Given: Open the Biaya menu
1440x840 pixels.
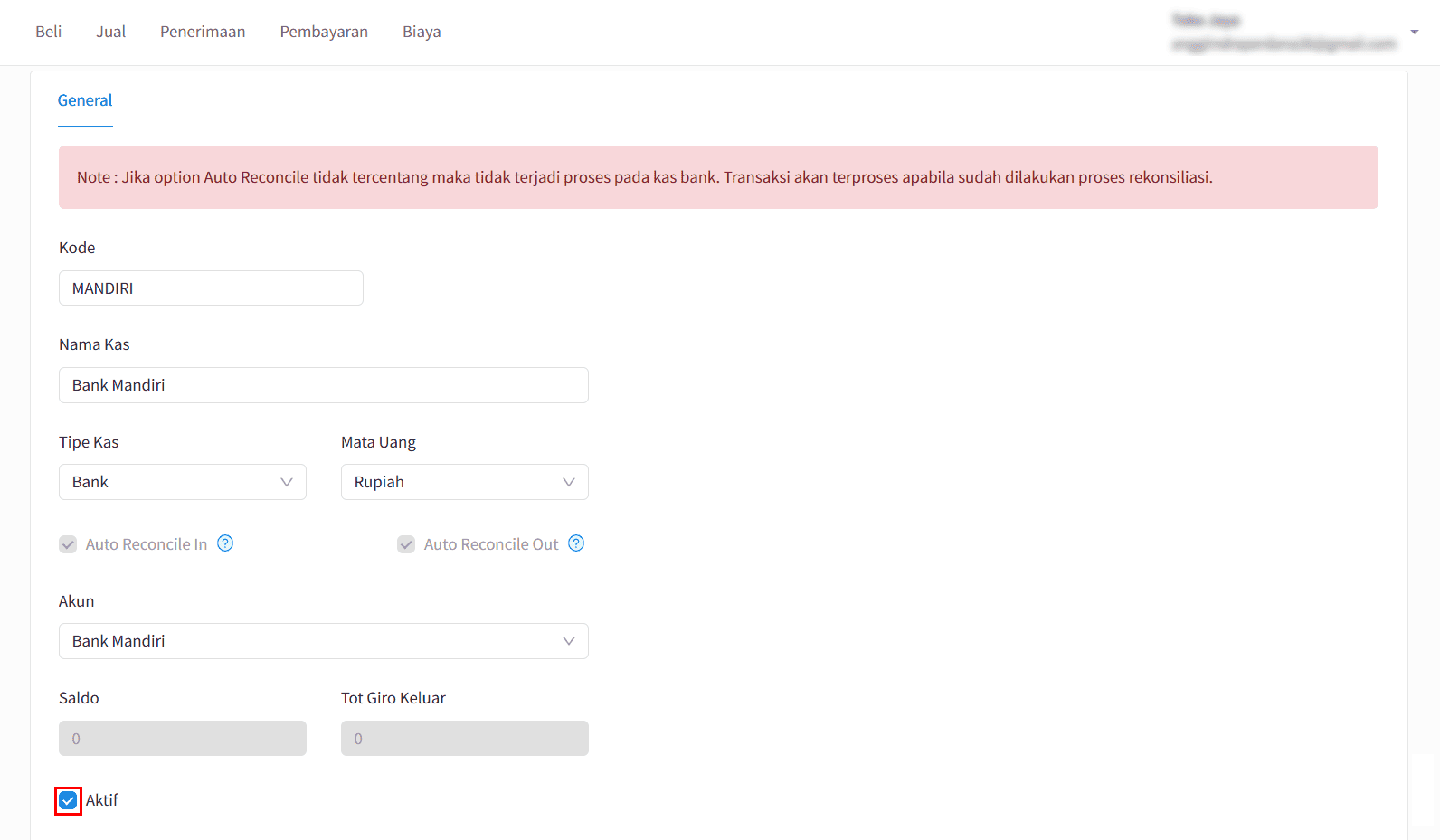Looking at the screenshot, I should coord(422,32).
